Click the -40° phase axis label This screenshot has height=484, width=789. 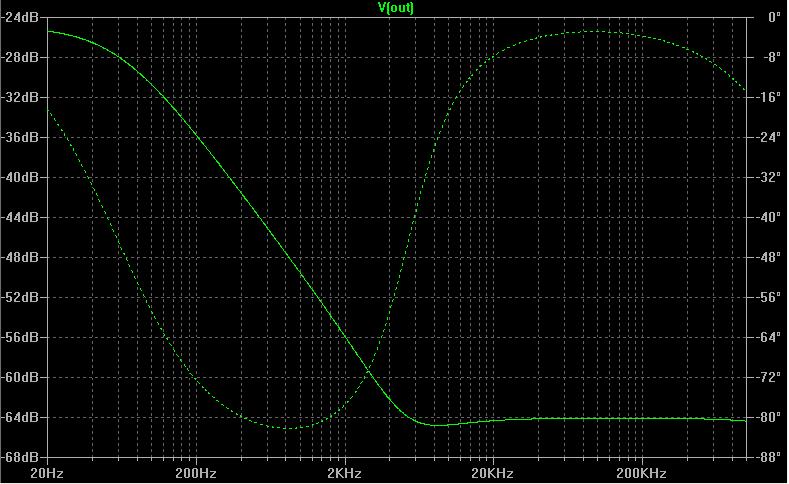(x=767, y=217)
